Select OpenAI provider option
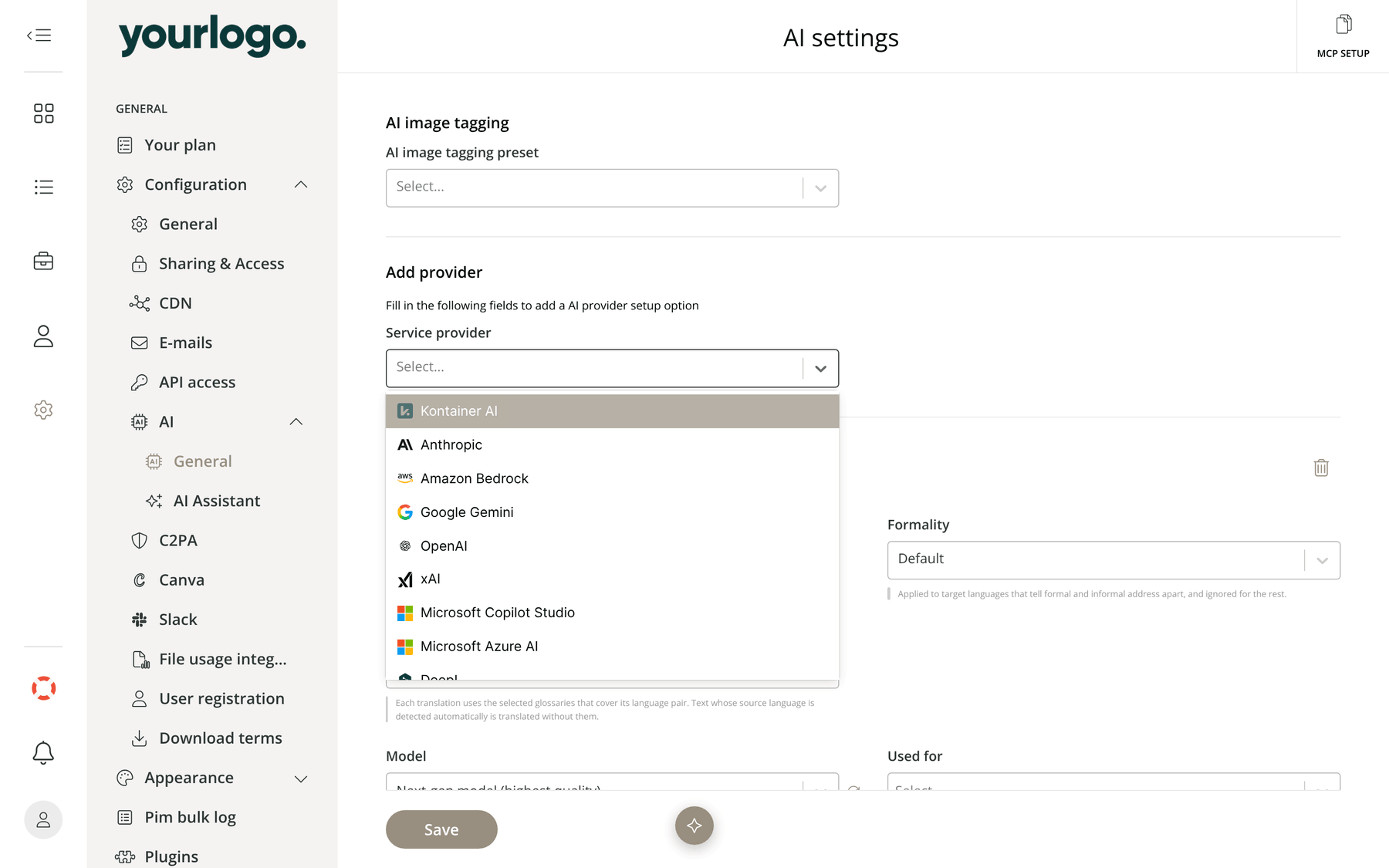 tap(612, 545)
